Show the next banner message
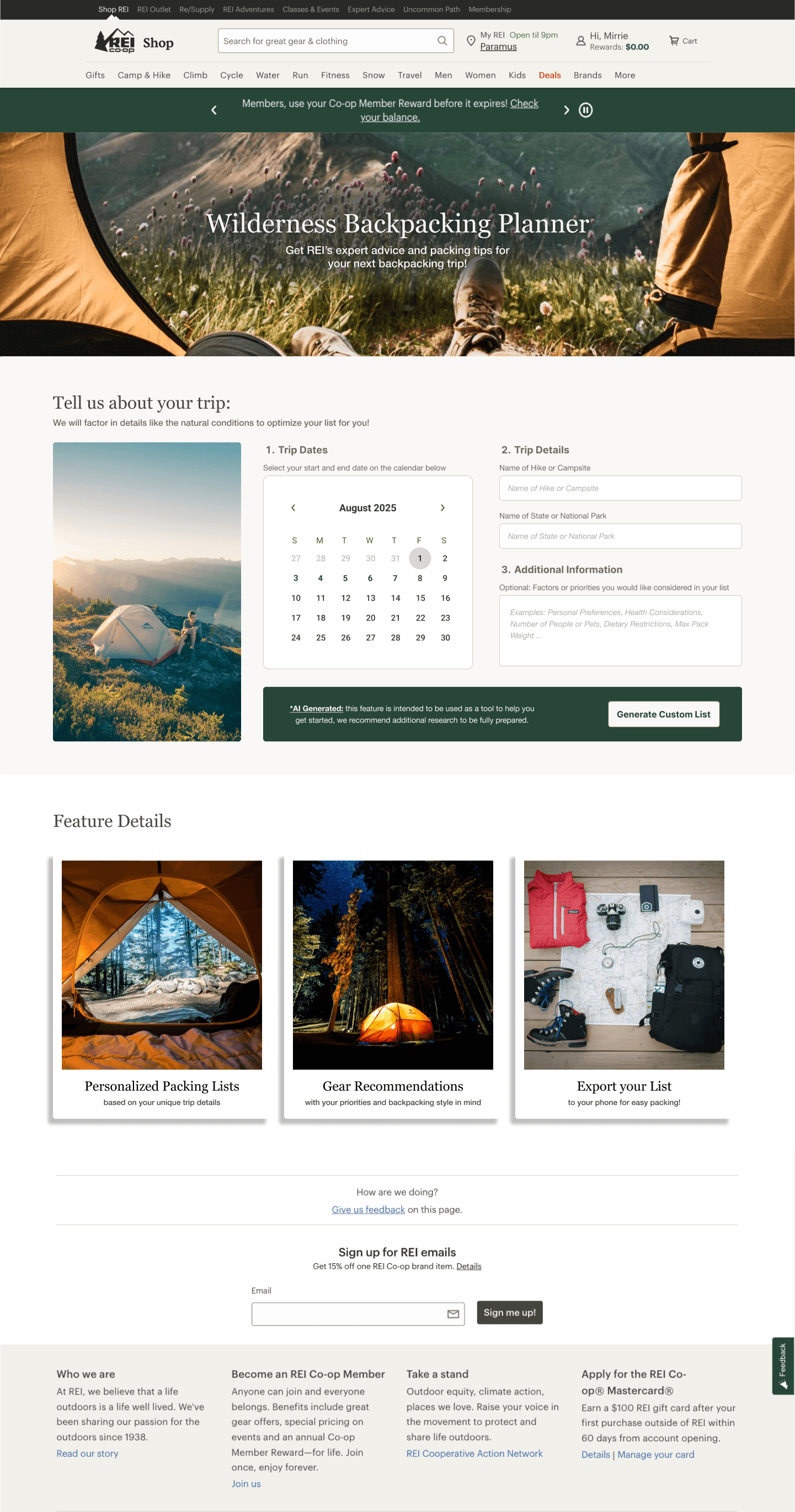The width and height of the screenshot is (795, 1512). (566, 110)
